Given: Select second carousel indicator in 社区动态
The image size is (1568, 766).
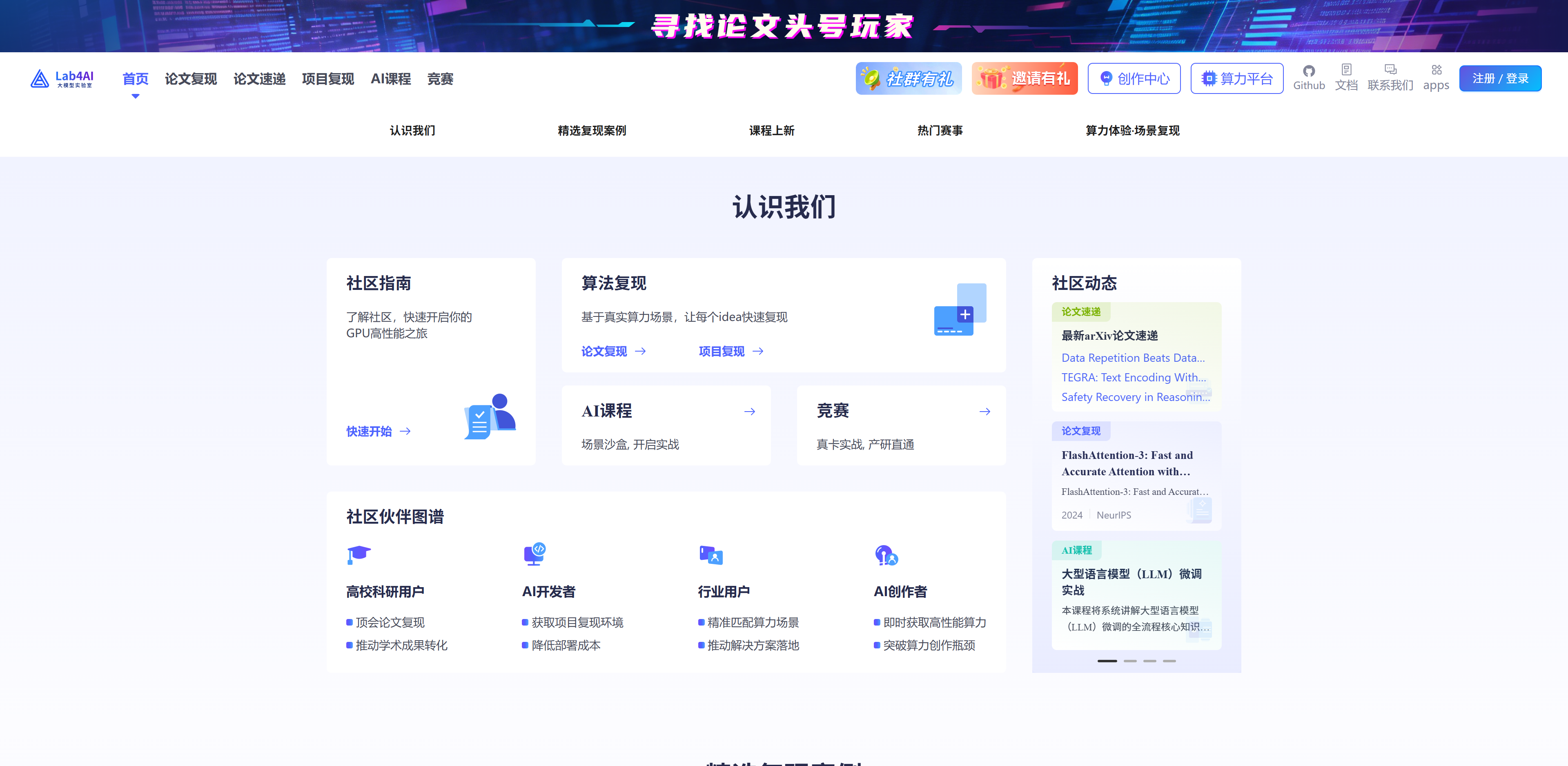Looking at the screenshot, I should click(1130, 661).
